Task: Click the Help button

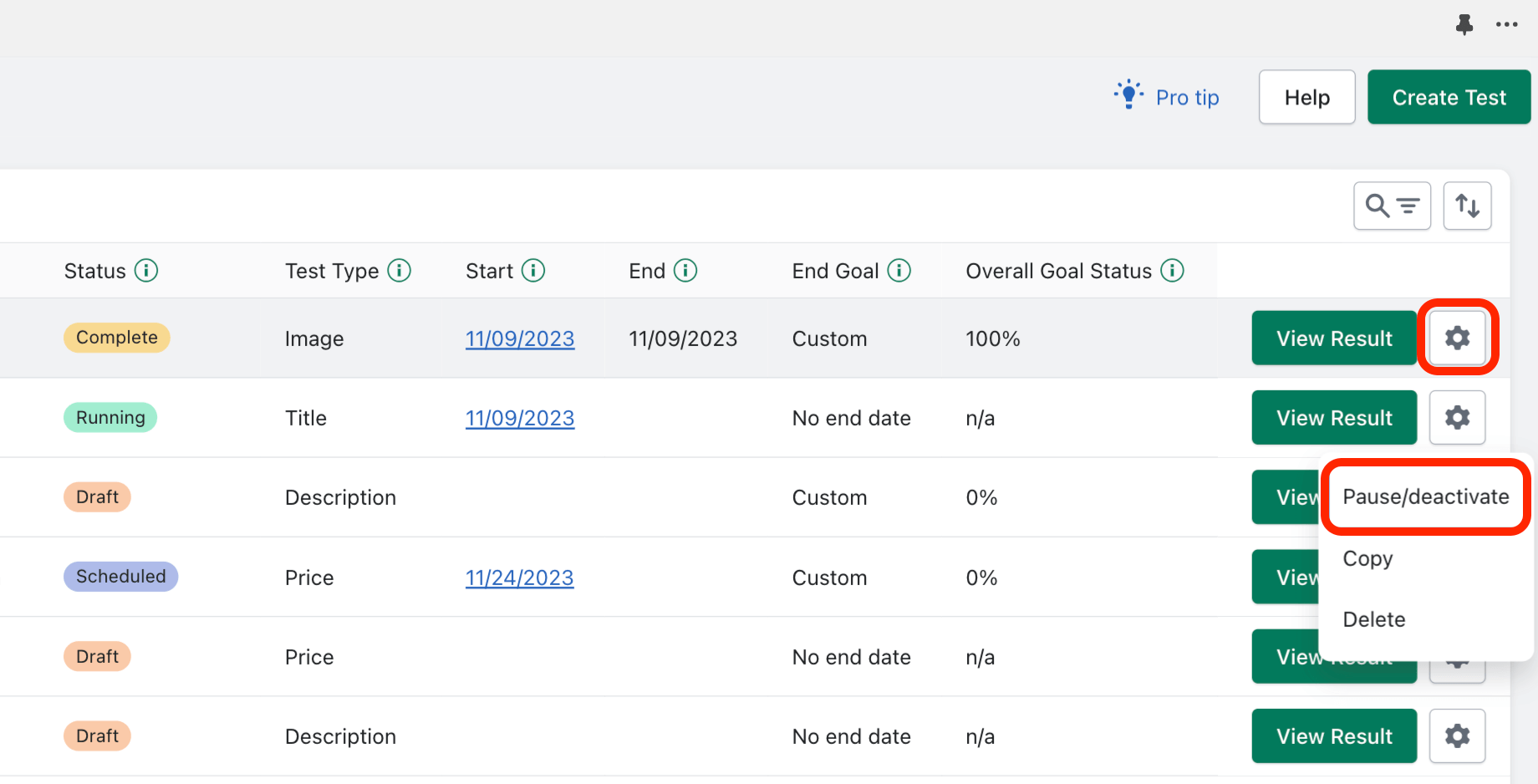Action: (x=1306, y=98)
